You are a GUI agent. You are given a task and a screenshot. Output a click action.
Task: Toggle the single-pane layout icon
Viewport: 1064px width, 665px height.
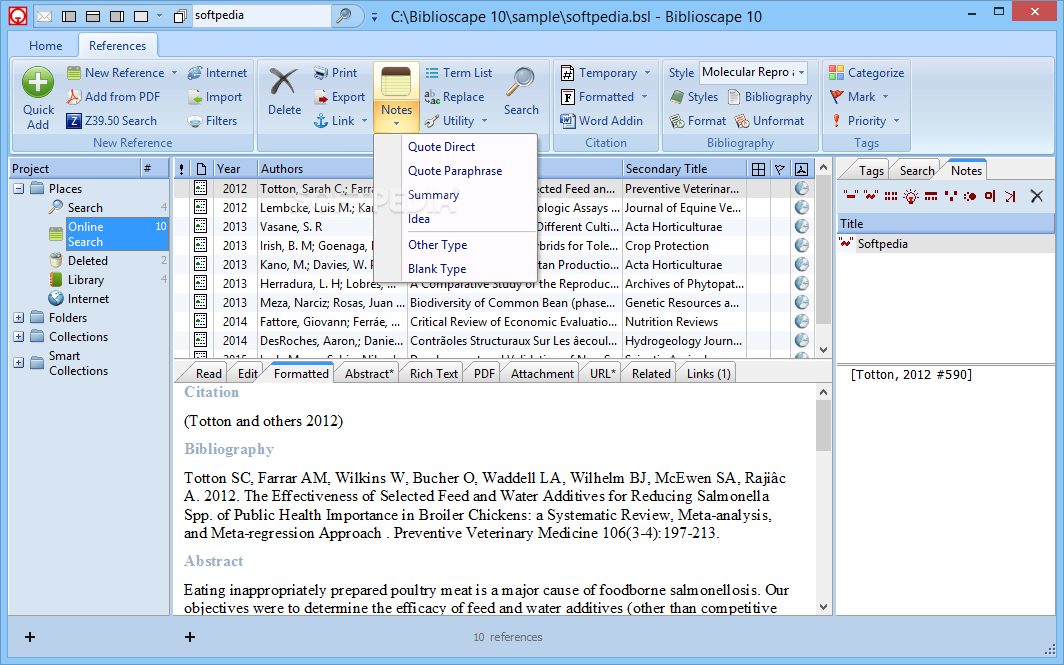(141, 16)
